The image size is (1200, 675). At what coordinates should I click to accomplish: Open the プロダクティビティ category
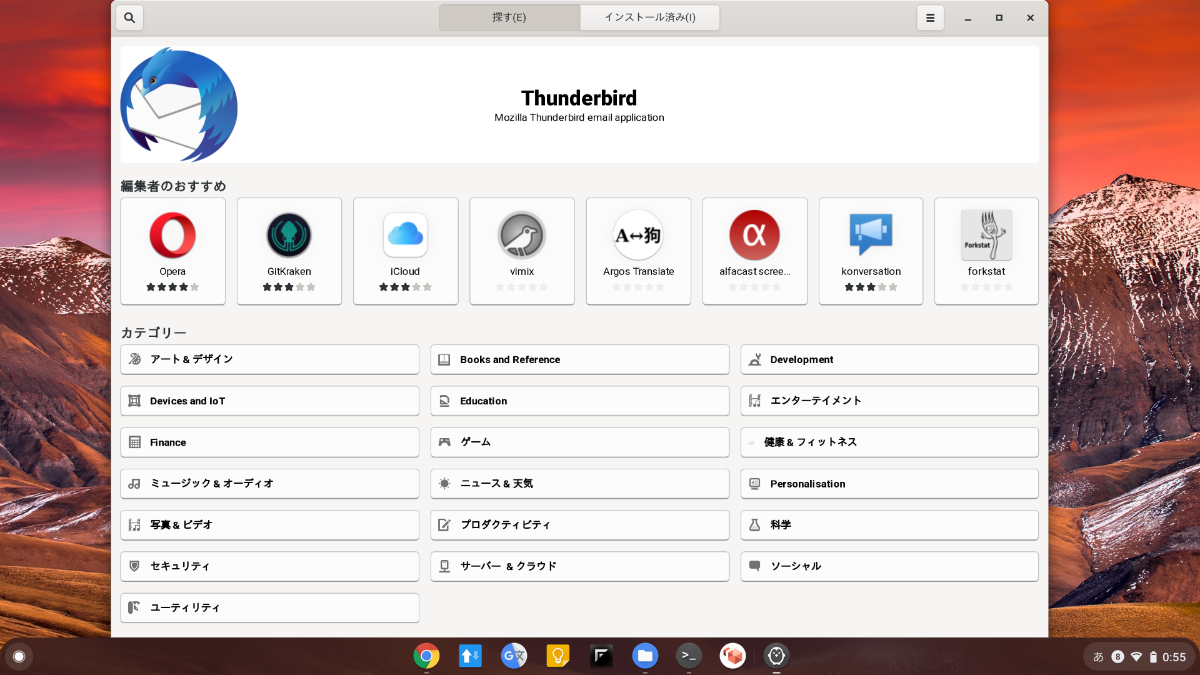pos(580,525)
